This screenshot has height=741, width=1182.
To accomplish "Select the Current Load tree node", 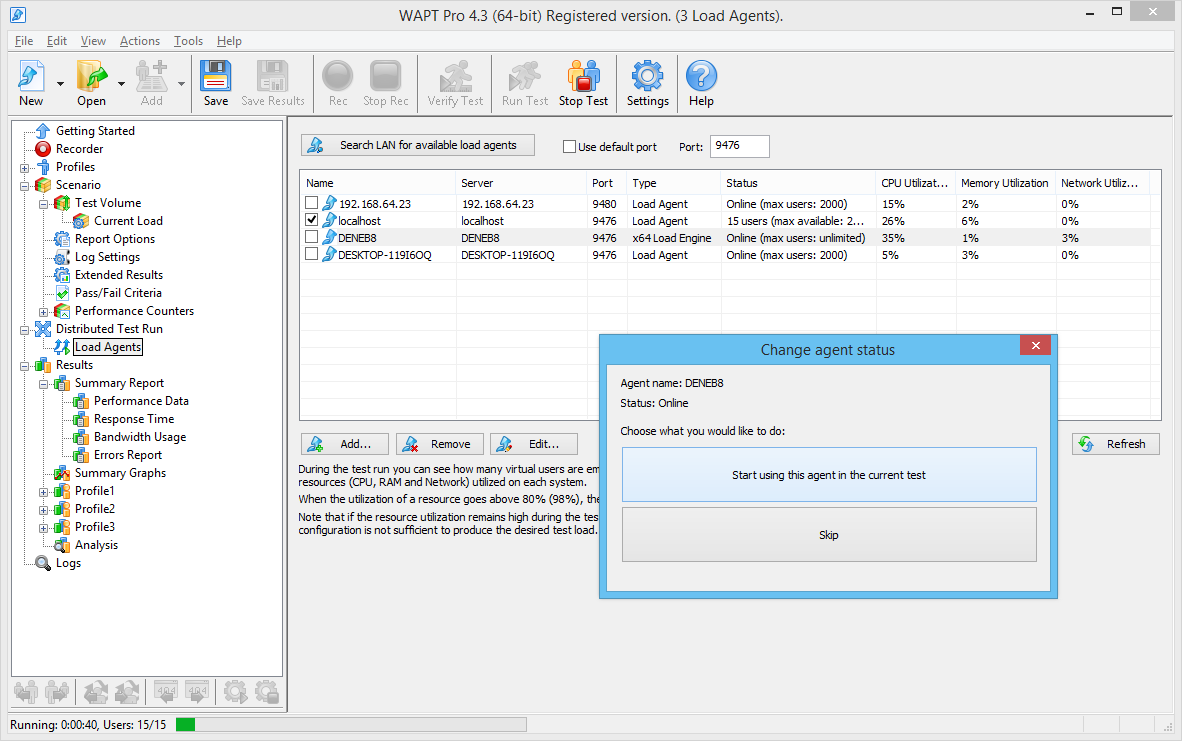I will click(x=128, y=221).
